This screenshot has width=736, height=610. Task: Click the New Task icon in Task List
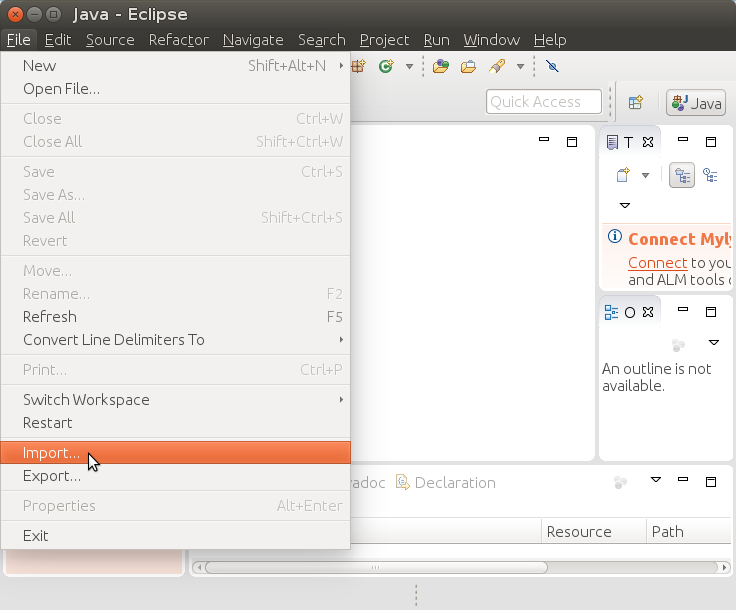623,176
